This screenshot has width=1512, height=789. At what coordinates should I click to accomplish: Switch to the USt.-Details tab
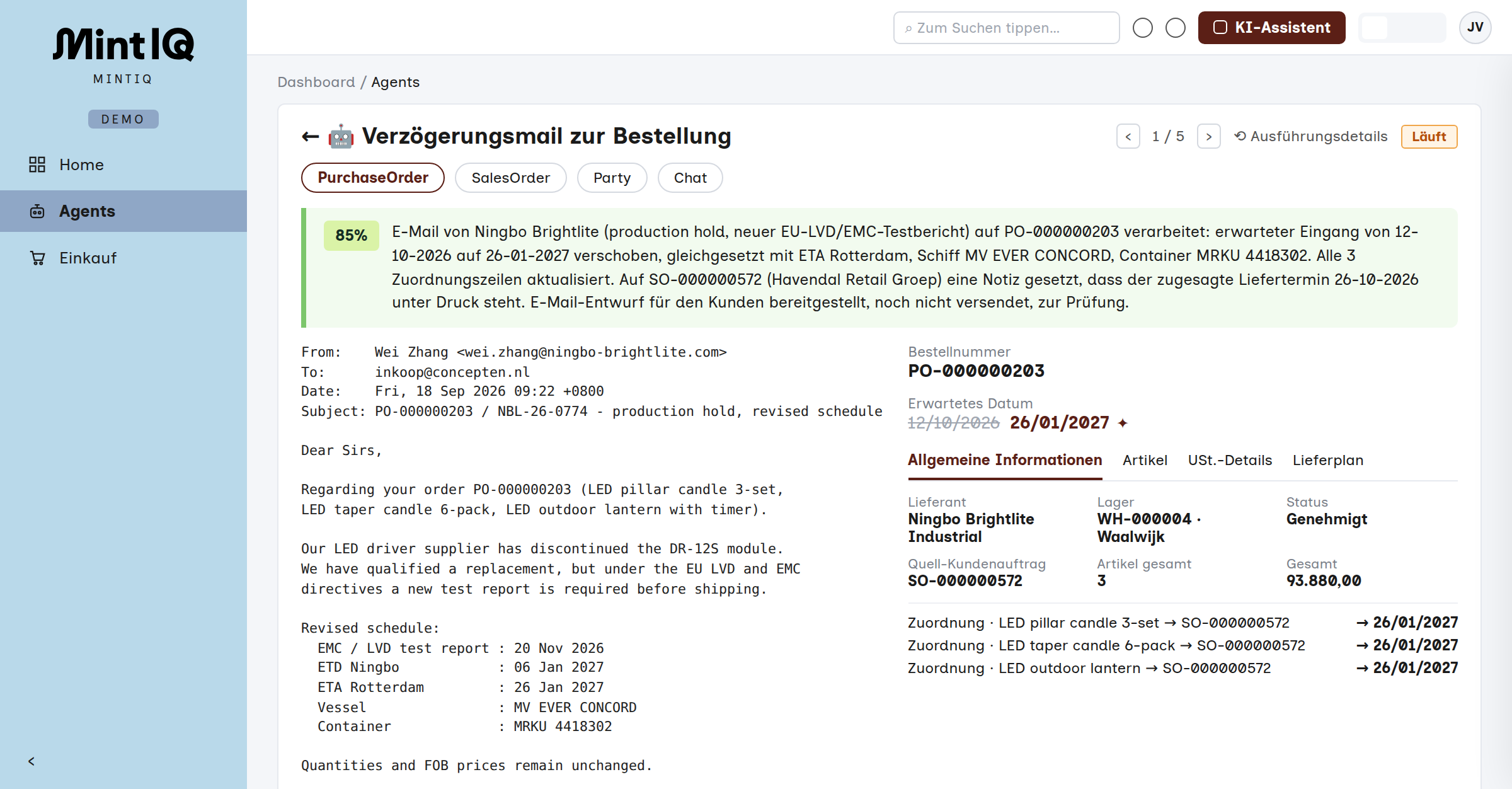pyautogui.click(x=1230, y=460)
